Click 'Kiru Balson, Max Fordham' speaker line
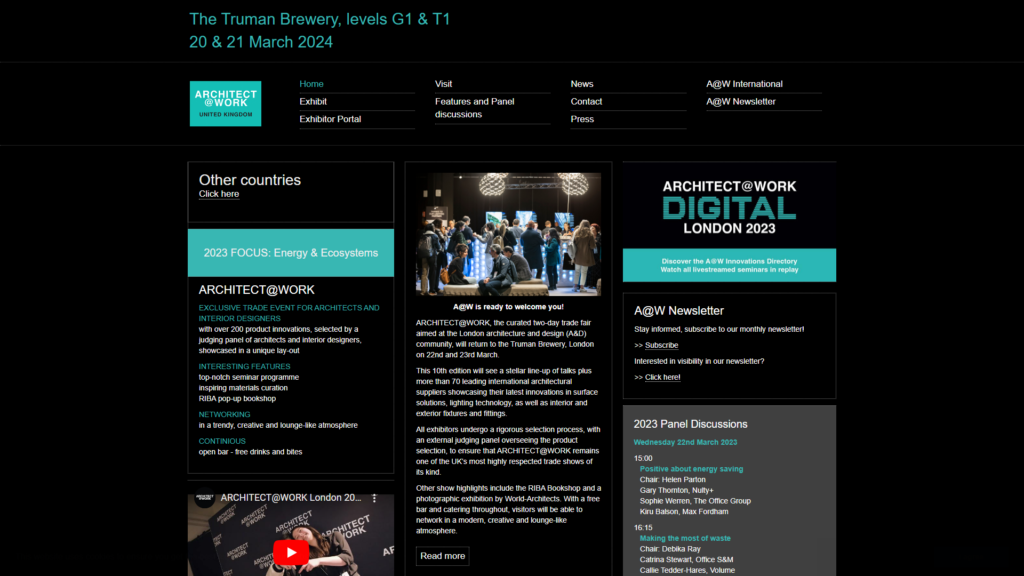The width and height of the screenshot is (1024, 576). click(684, 511)
